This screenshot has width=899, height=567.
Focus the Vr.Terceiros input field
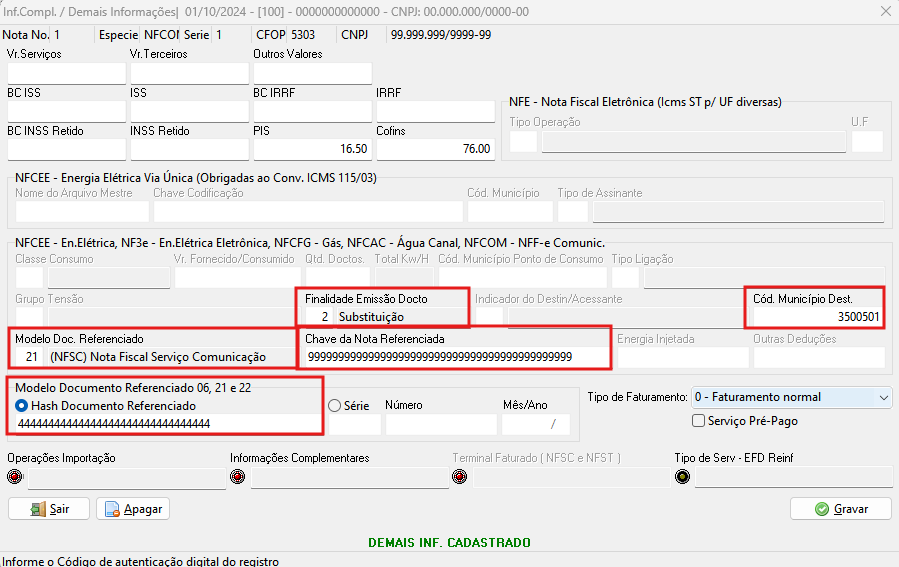190,73
